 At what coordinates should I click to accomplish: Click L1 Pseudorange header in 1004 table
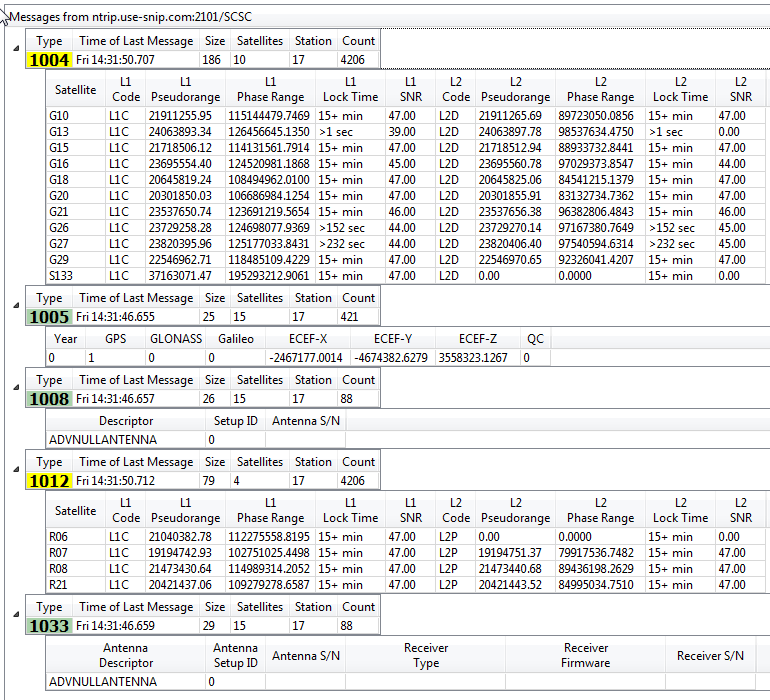pyautogui.click(x=186, y=89)
